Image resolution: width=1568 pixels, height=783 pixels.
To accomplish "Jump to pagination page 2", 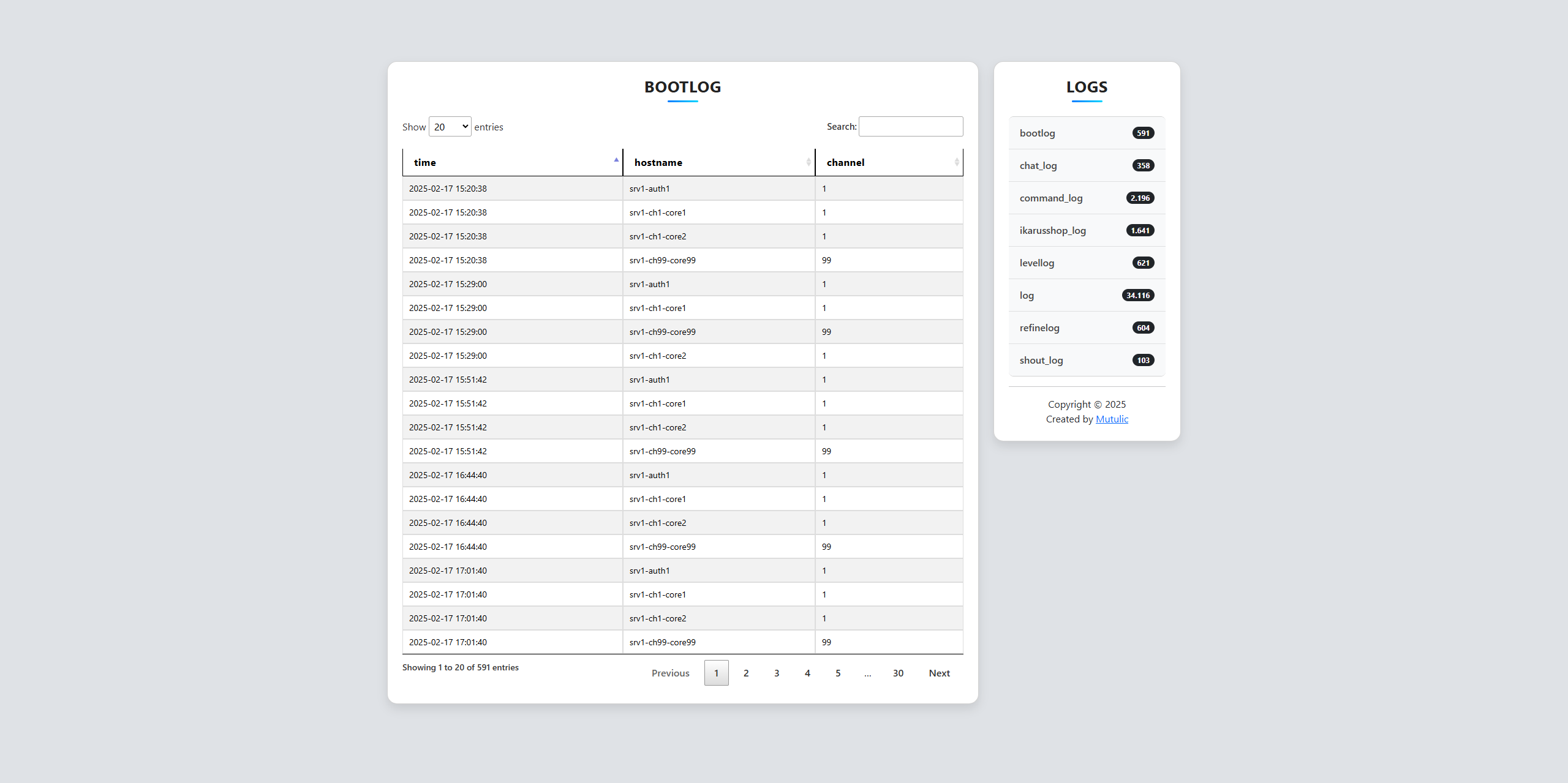I will click(x=746, y=673).
